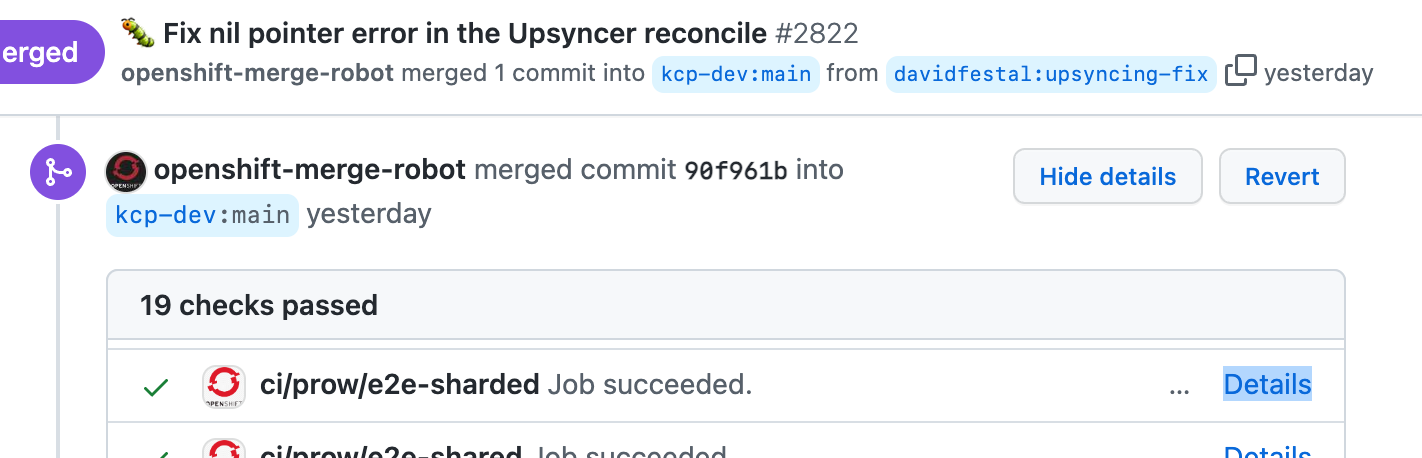
Task: Click the yesterday timestamp in merge event
Action: tap(369, 214)
